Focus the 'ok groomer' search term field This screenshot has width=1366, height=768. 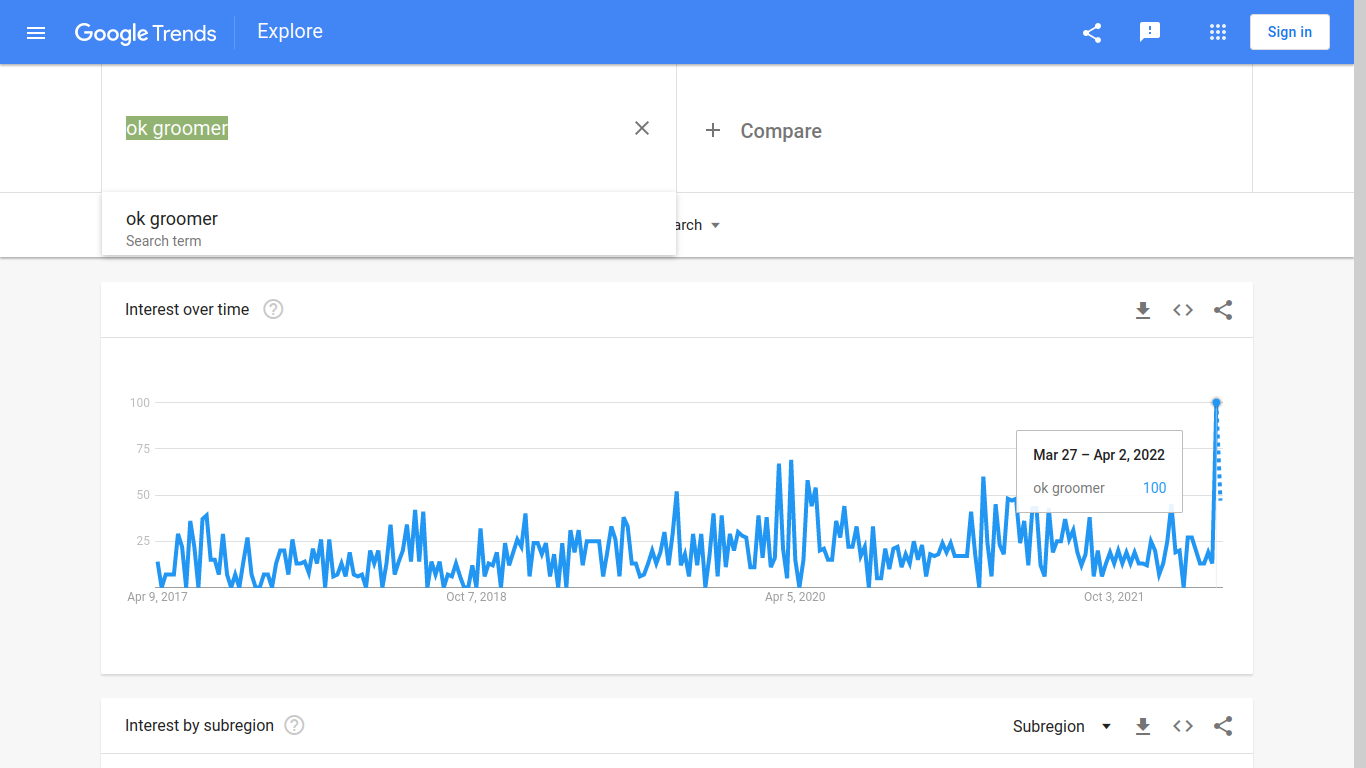coord(370,128)
